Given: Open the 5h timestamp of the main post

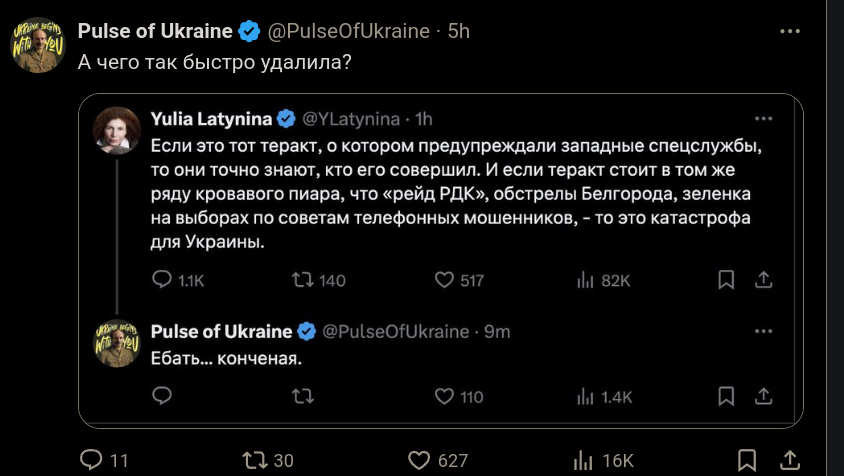Looking at the screenshot, I should coord(458,31).
